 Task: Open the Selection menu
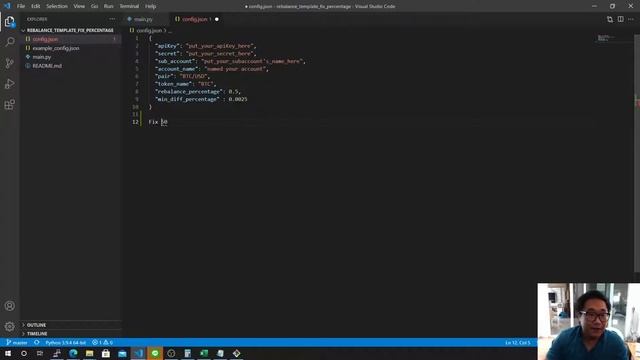click(57, 6)
